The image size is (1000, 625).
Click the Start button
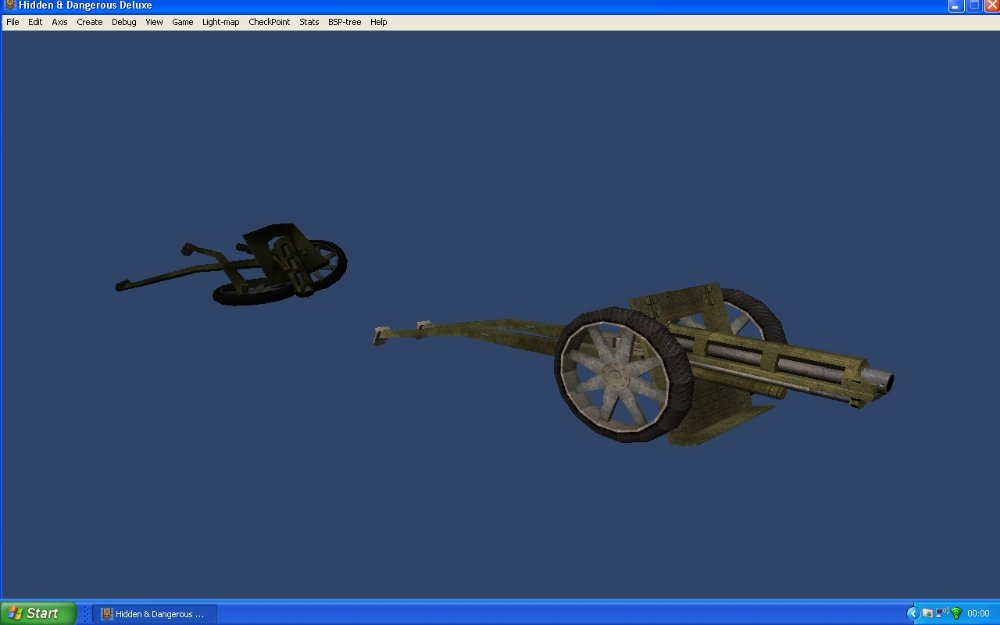tap(38, 614)
